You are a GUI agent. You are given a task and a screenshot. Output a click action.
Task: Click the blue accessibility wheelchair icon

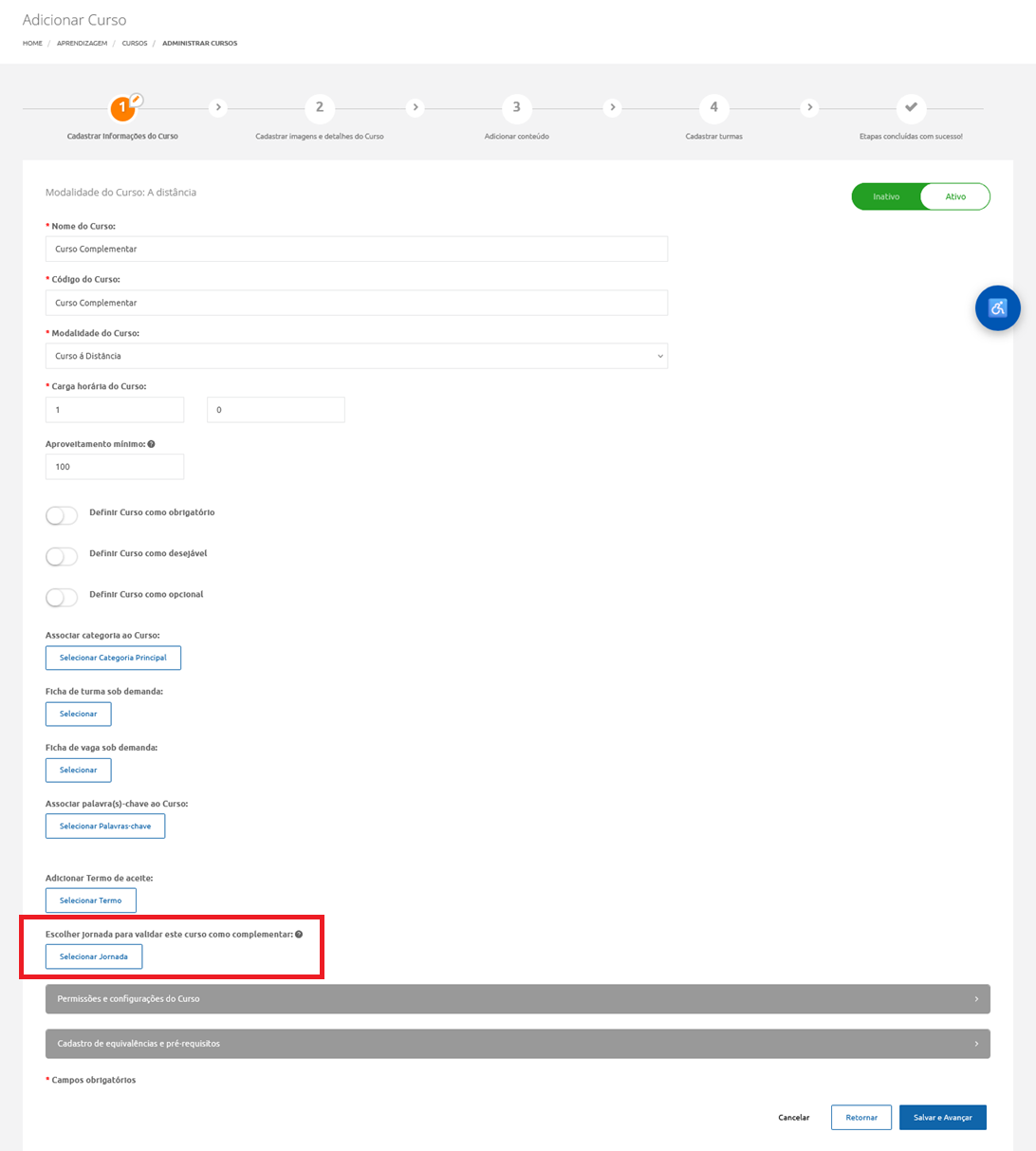pos(997,308)
